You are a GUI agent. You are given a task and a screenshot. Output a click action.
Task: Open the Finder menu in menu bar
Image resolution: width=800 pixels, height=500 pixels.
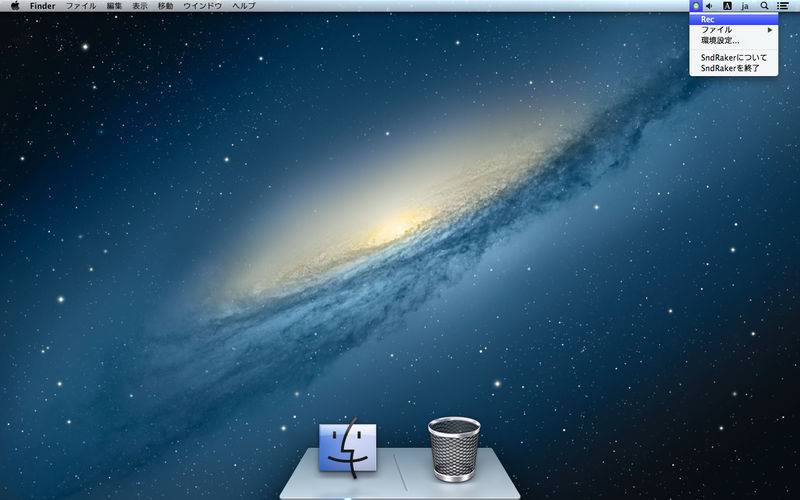[42, 6]
